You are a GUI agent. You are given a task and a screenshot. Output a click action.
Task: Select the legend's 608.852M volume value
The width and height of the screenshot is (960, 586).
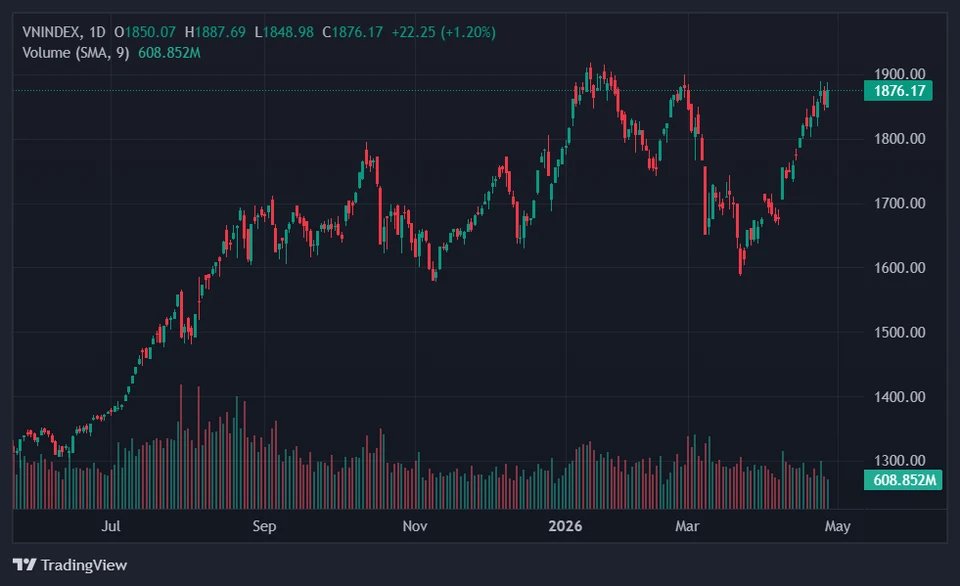click(x=169, y=52)
